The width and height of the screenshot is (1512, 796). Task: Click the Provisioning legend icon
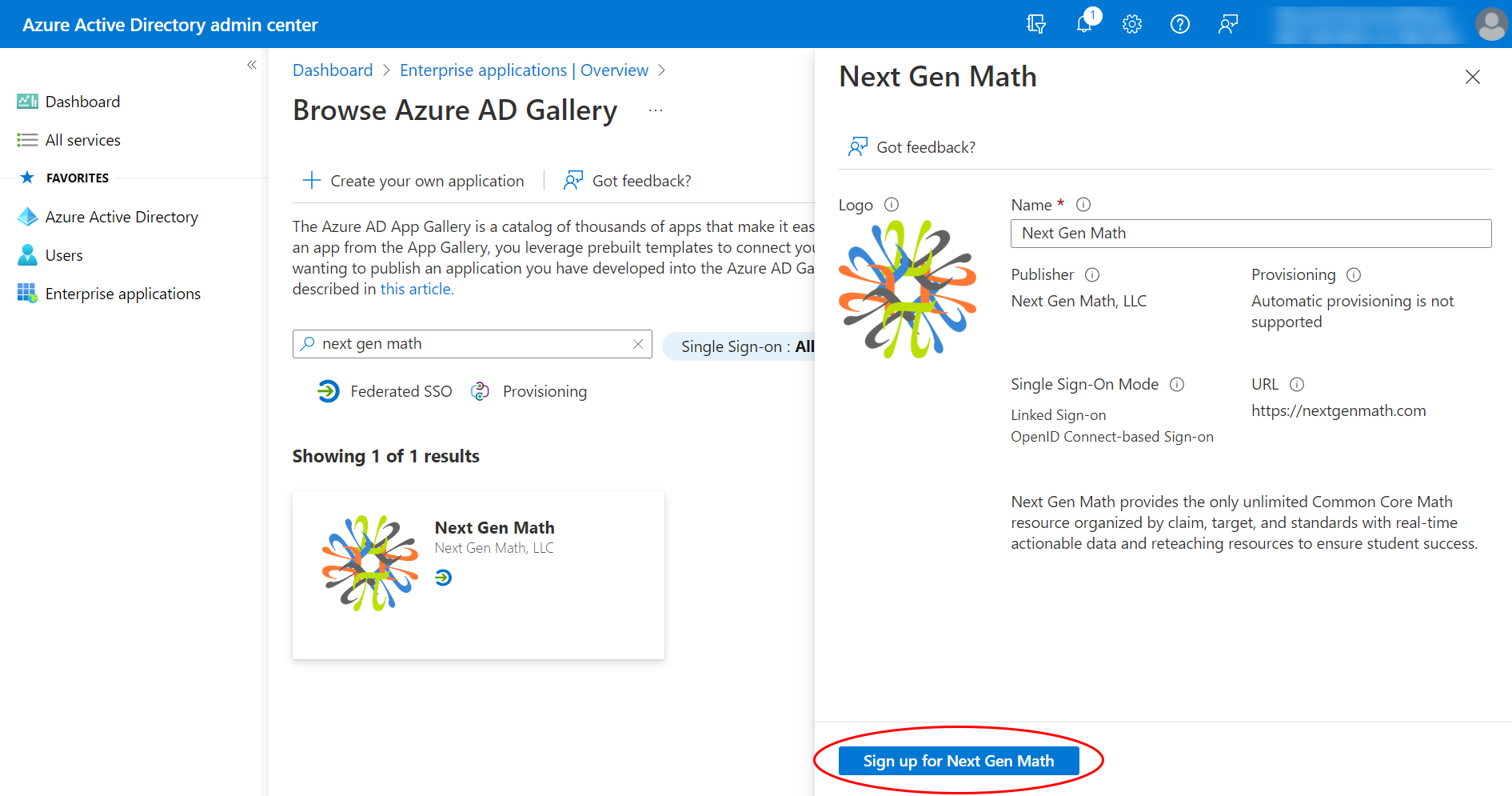pos(480,391)
